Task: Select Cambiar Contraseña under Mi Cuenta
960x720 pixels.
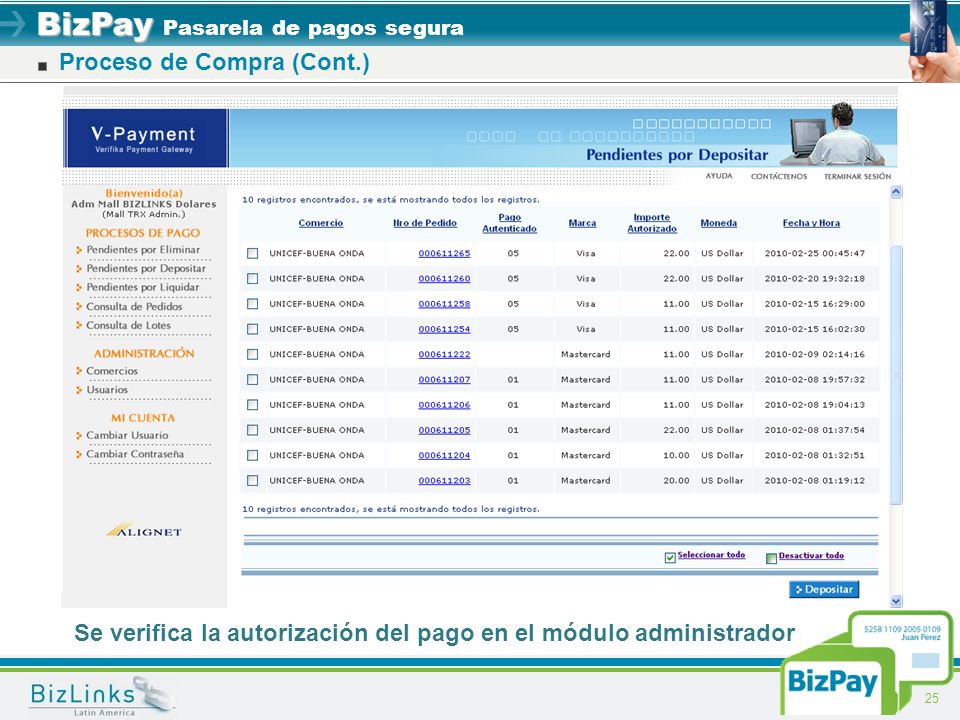Action: point(135,454)
